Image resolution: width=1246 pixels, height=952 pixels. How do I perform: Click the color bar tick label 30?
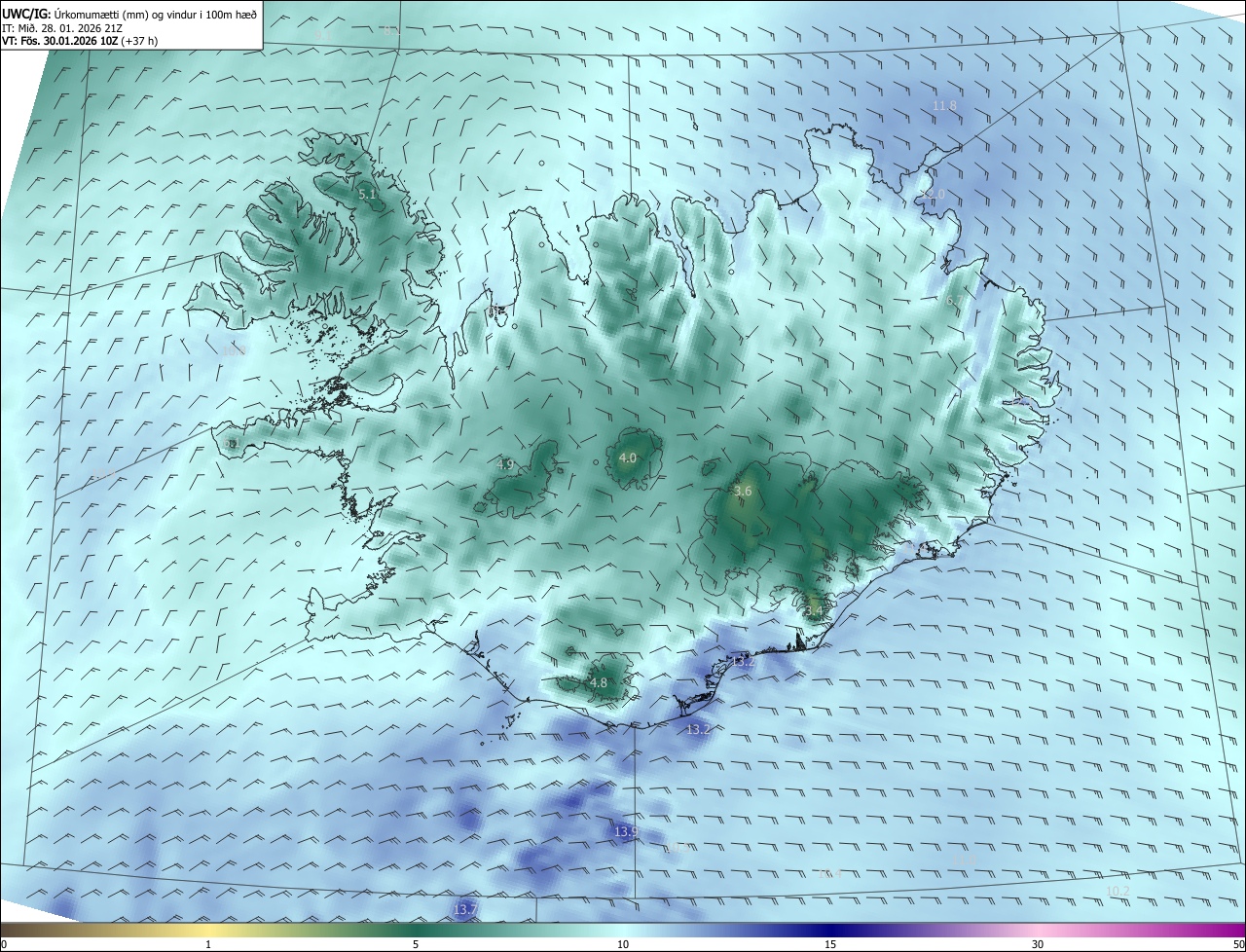click(1038, 944)
